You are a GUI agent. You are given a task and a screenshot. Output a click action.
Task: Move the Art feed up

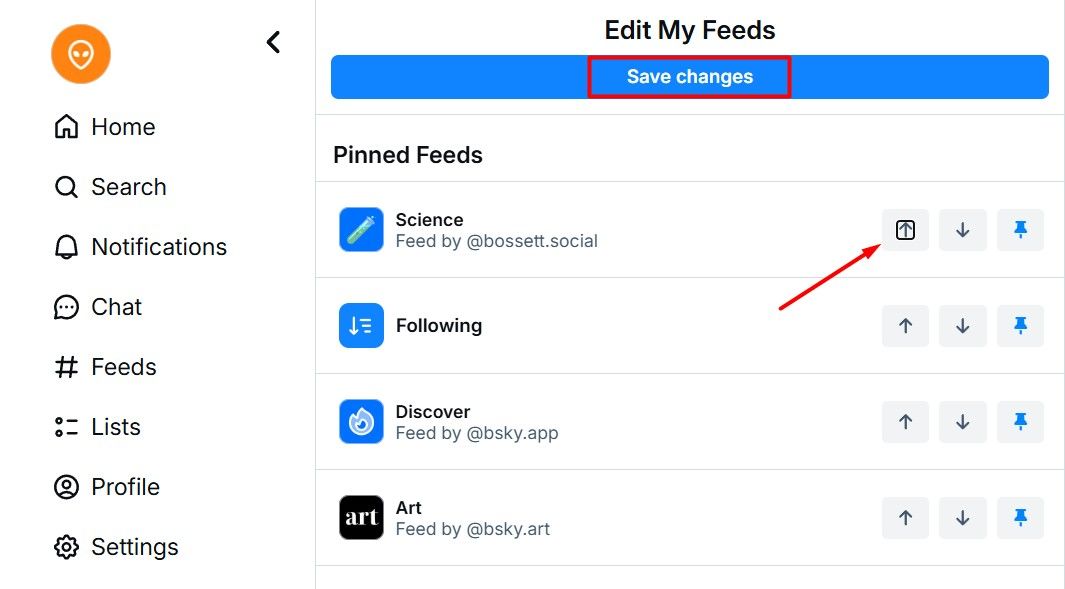(905, 518)
